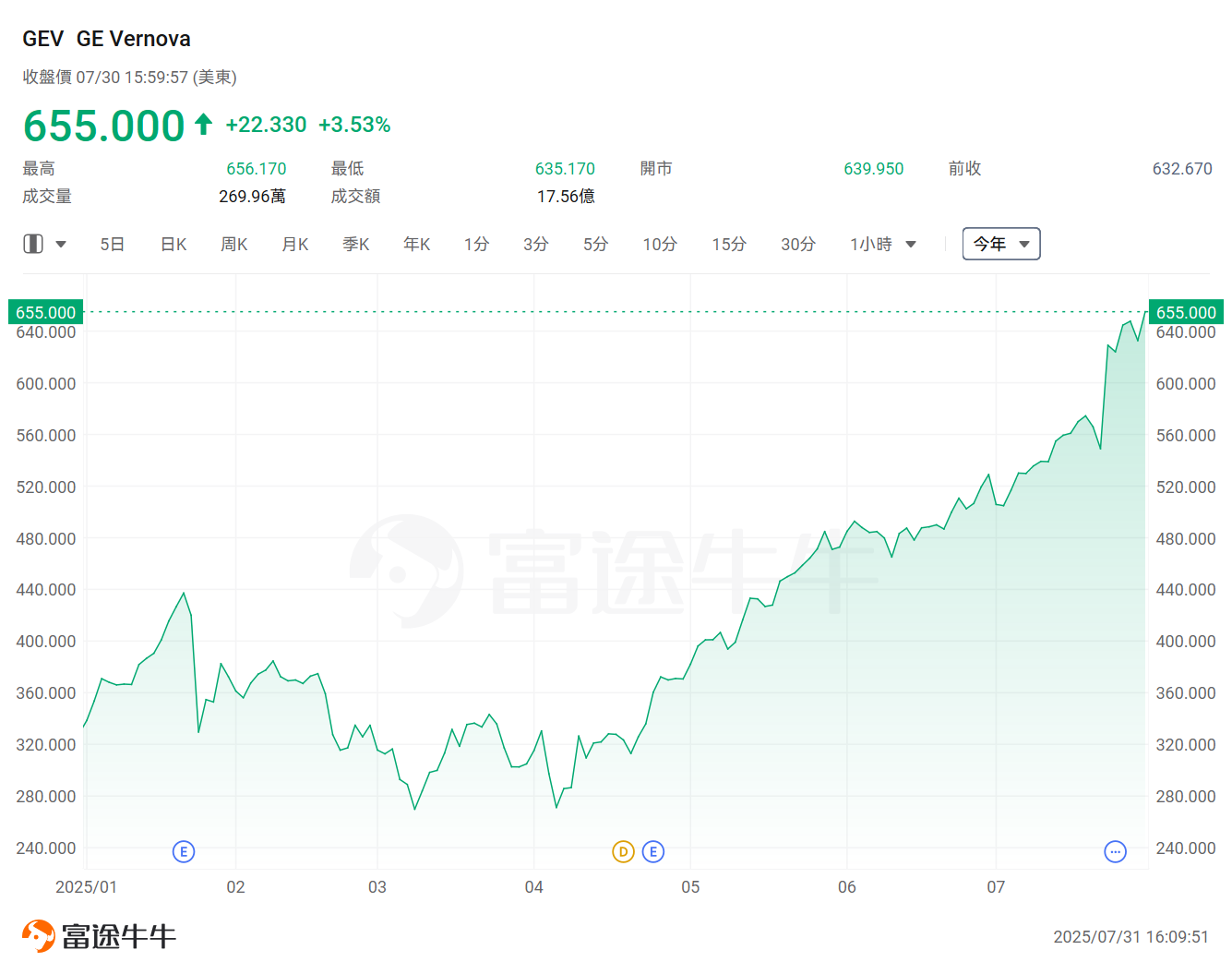
Task: Click the right 655.000 current price label
Action: click(1185, 312)
